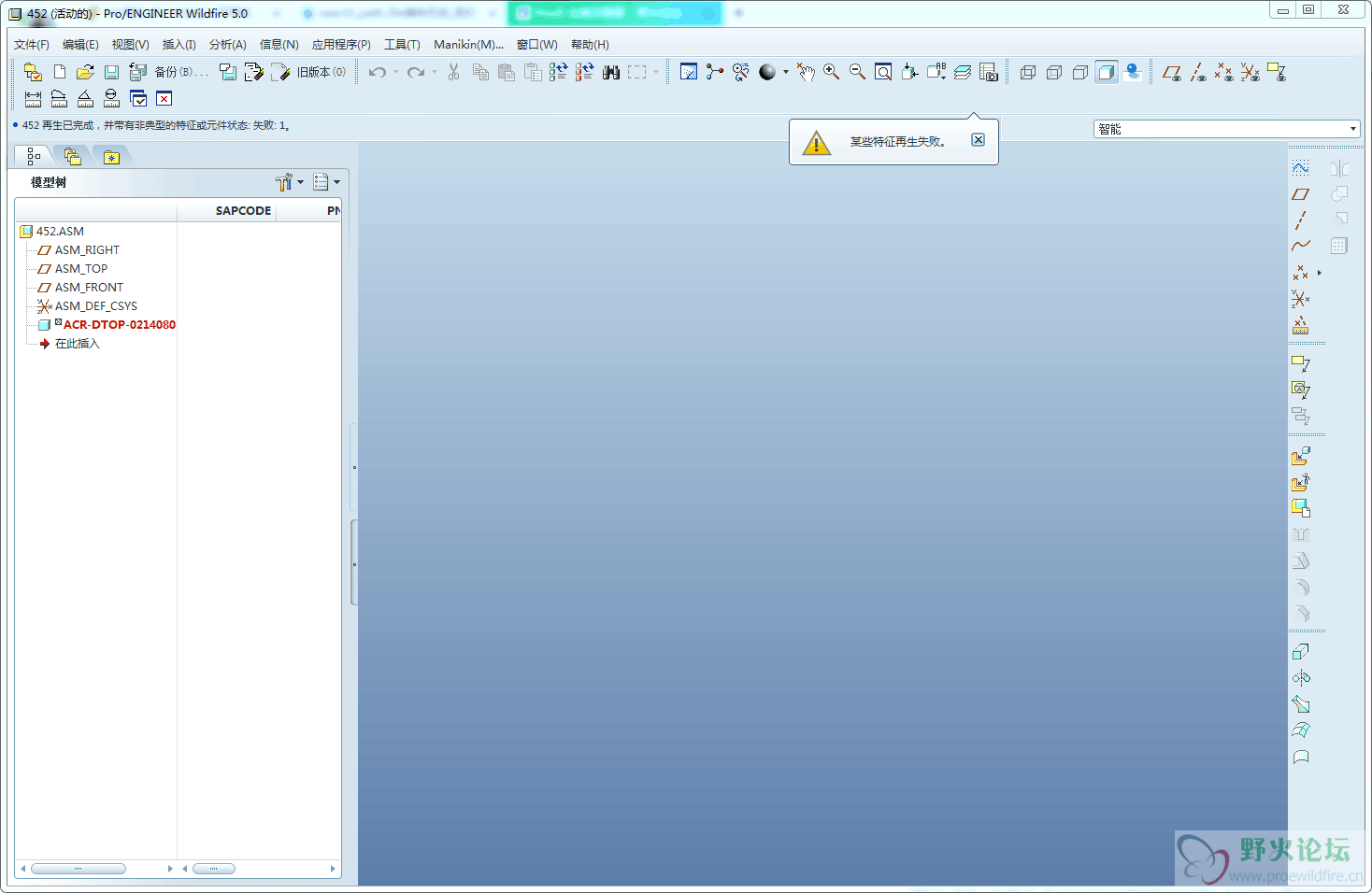This screenshot has width=1372, height=893.
Task: Open the Help (帮助) menu
Action: (x=590, y=44)
